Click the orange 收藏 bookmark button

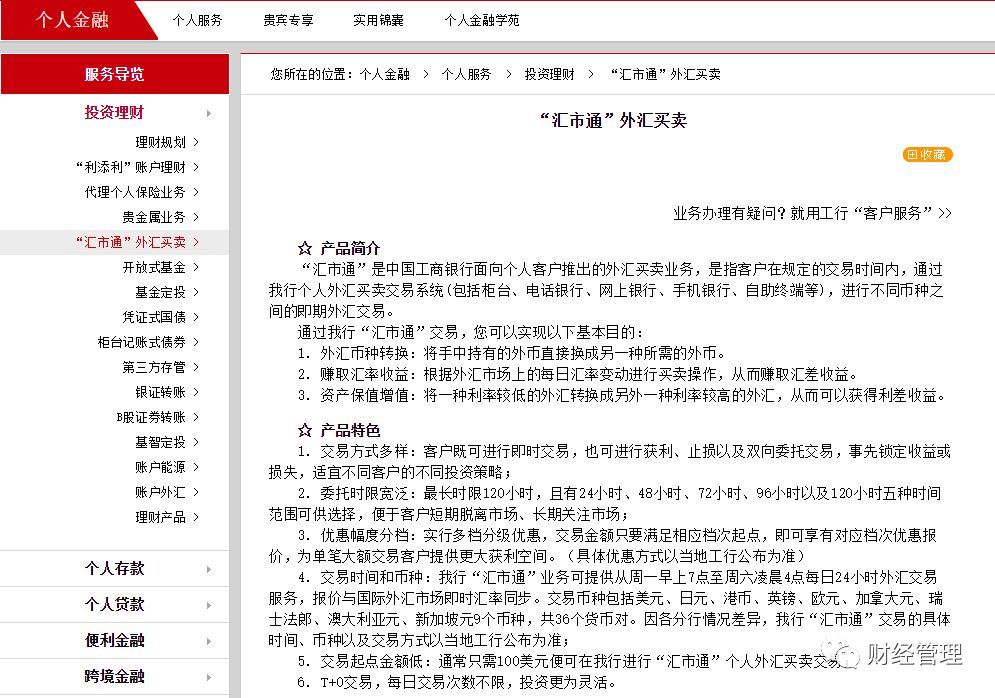[x=927, y=154]
